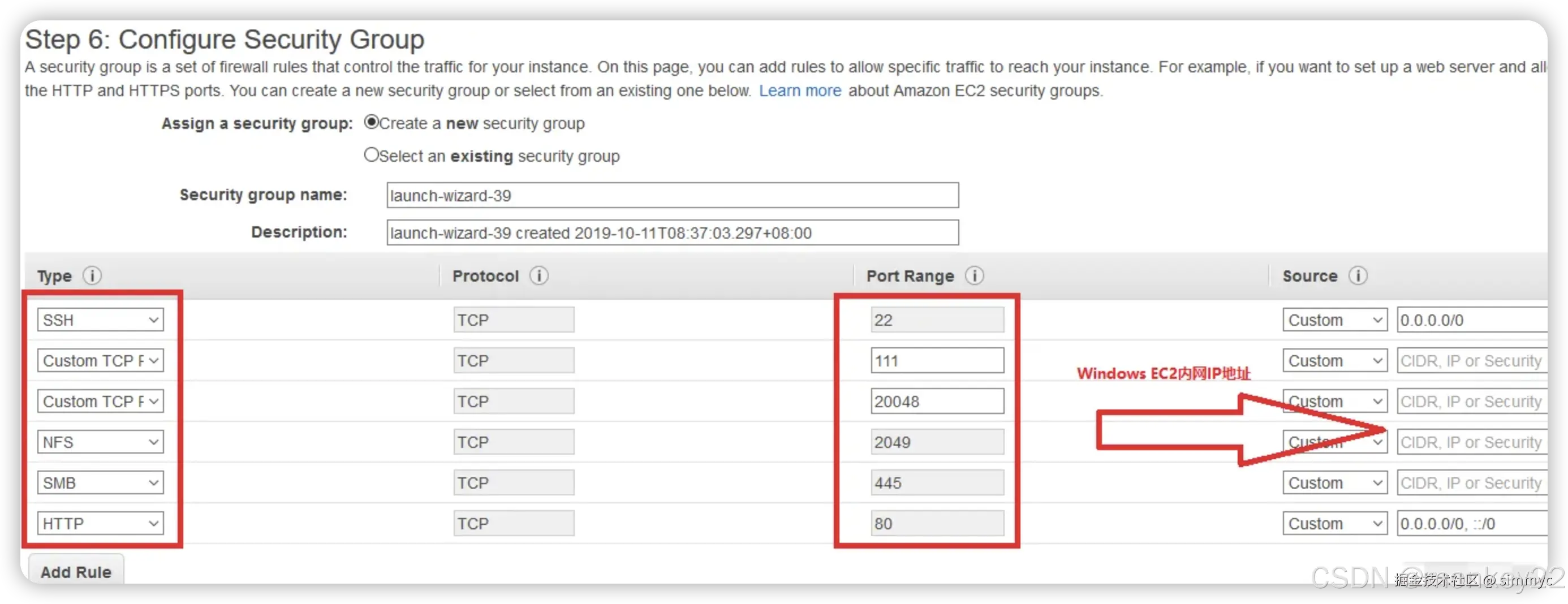Edit the port range field showing 111
The width and height of the screenshot is (1568, 604).
pos(937,361)
